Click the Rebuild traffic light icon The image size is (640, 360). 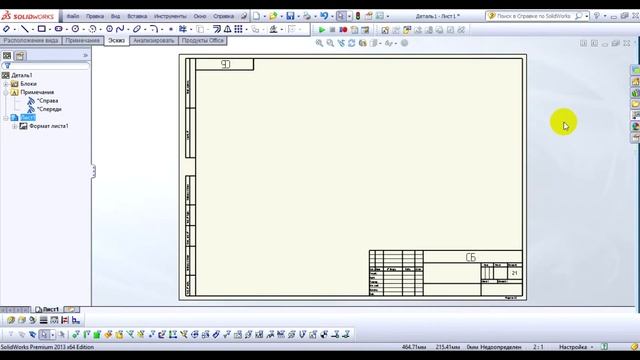(x=358, y=16)
